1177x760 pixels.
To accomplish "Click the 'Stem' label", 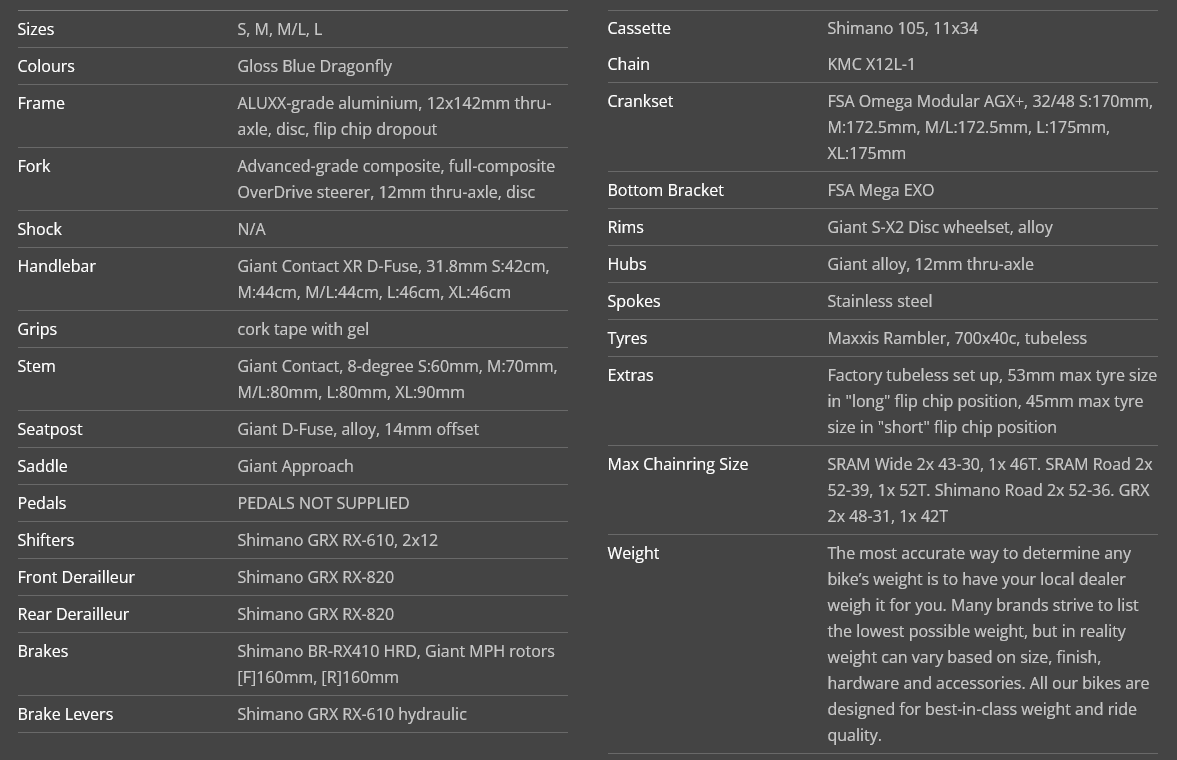I will [x=37, y=366].
